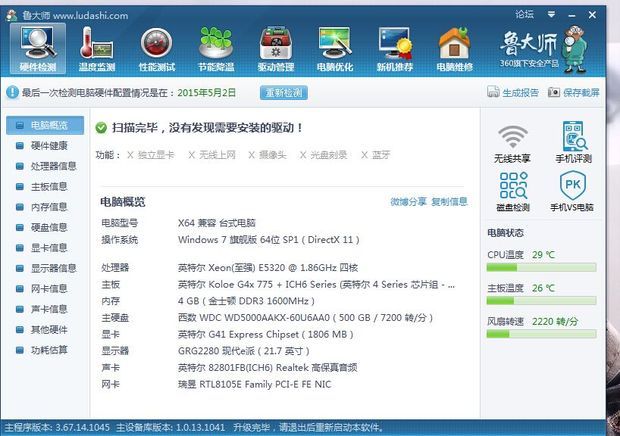Select 电脑概览 in the sidebar

point(45,125)
